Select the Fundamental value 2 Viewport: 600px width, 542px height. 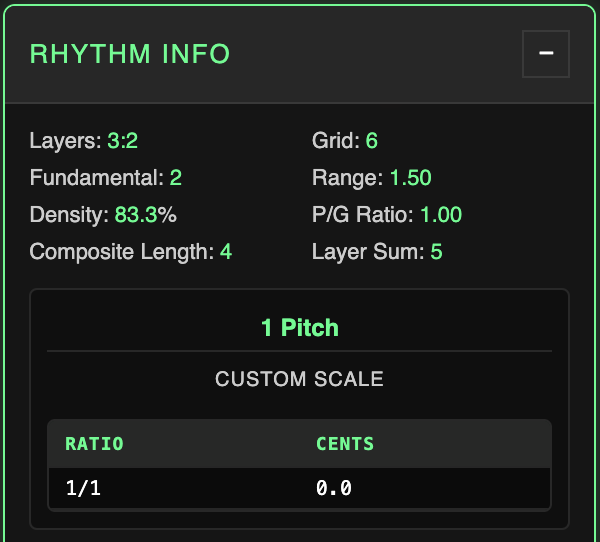[x=175, y=178]
